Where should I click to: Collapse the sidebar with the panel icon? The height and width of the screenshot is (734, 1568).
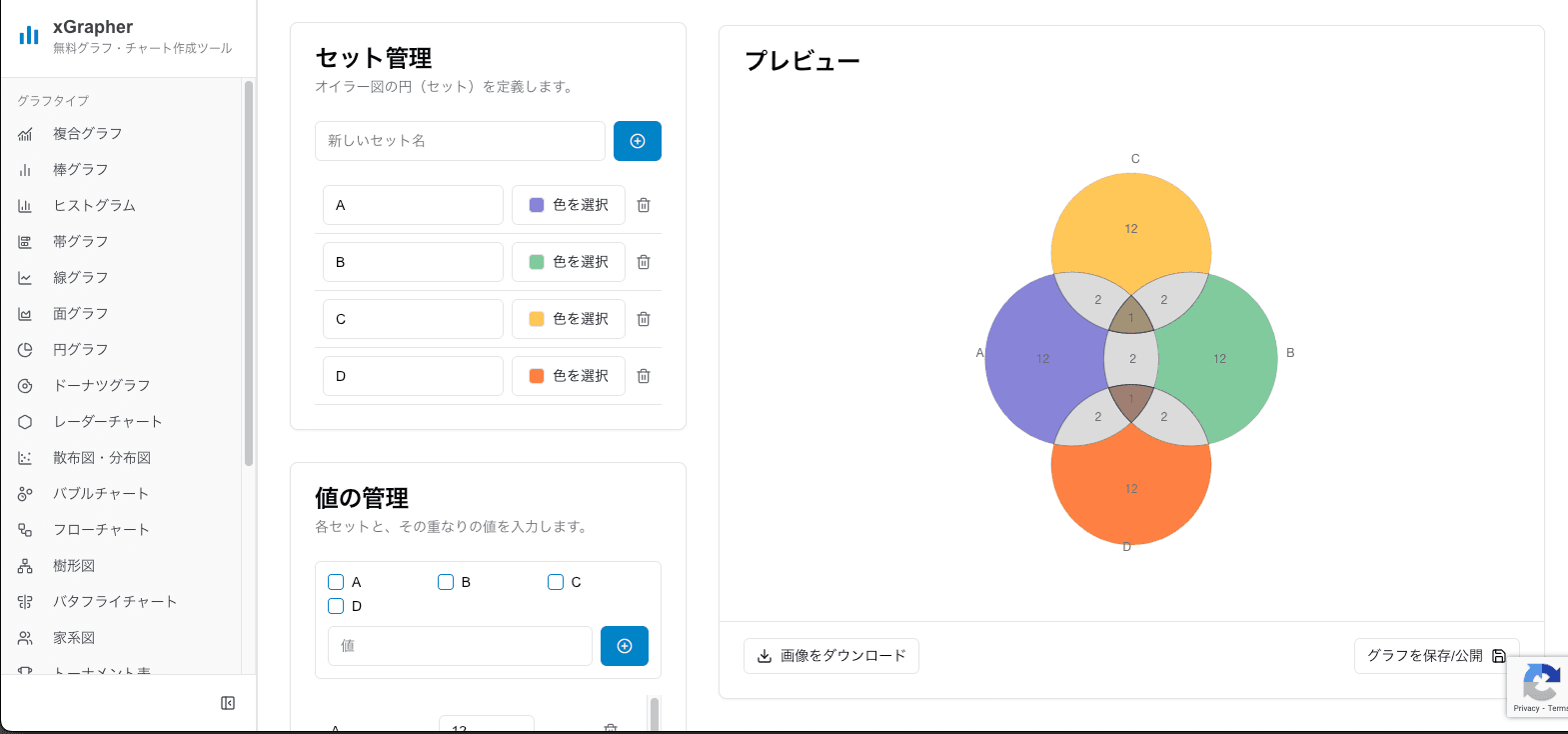tap(228, 703)
